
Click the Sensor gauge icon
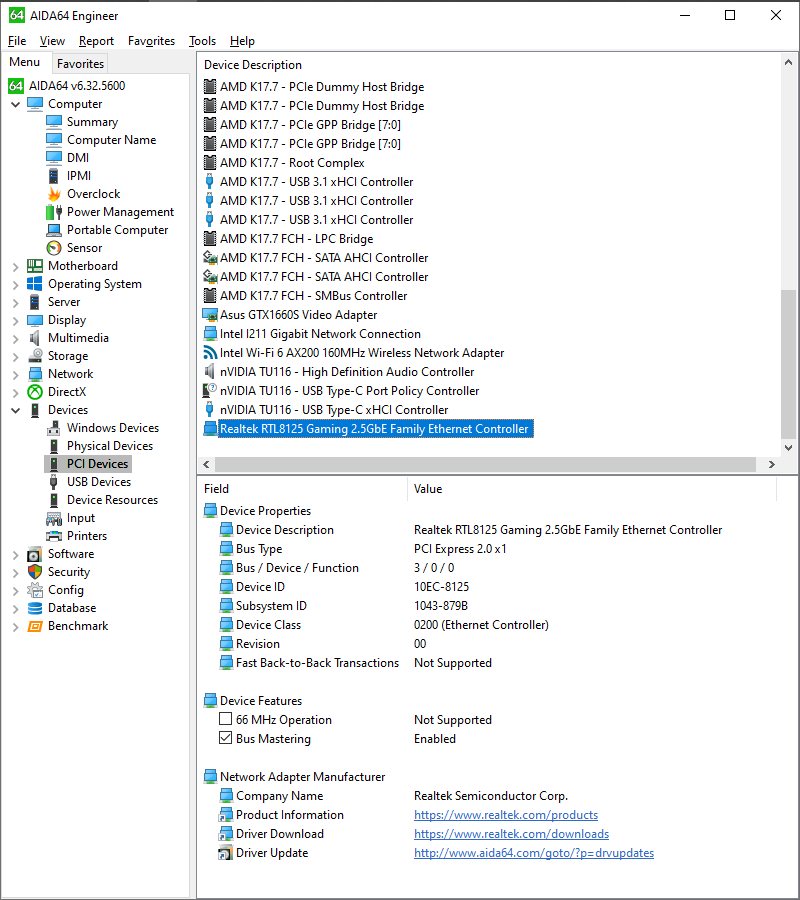54,248
